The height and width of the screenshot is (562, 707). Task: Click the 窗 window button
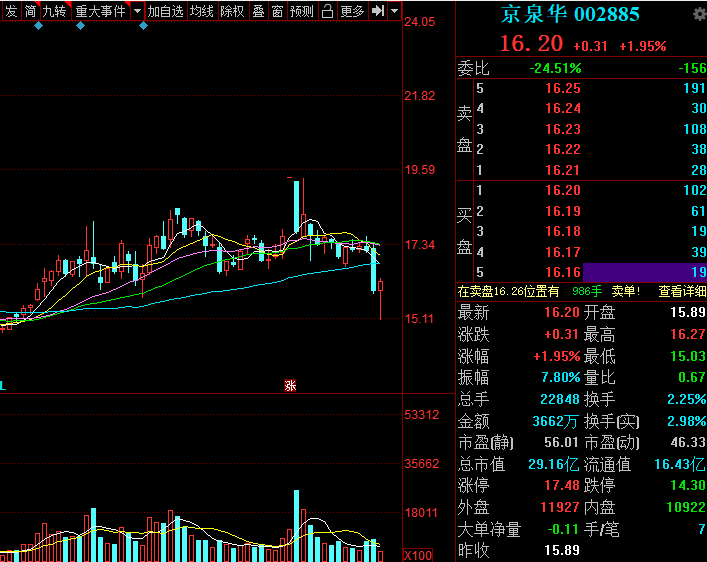pyautogui.click(x=277, y=11)
